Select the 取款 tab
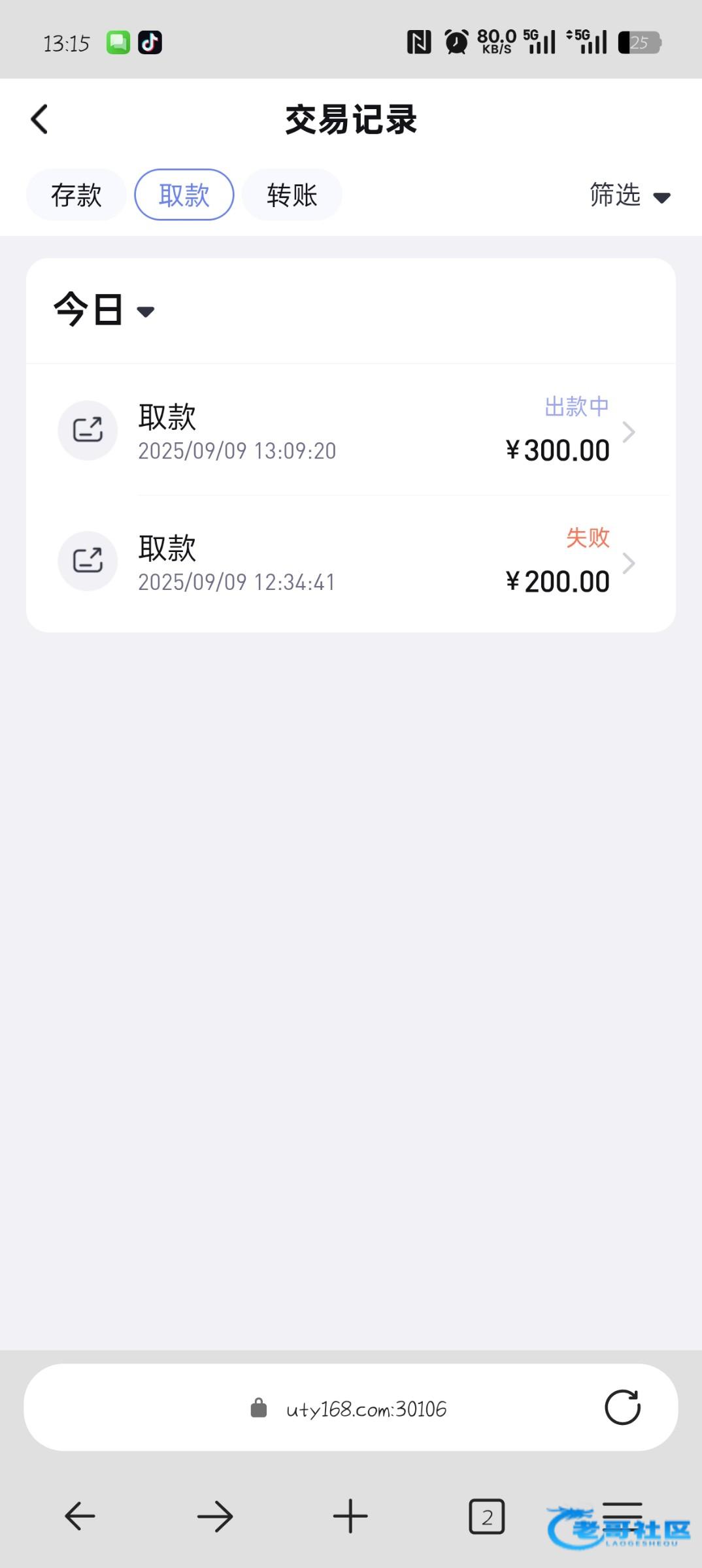This screenshot has width=702, height=1568. tap(184, 195)
